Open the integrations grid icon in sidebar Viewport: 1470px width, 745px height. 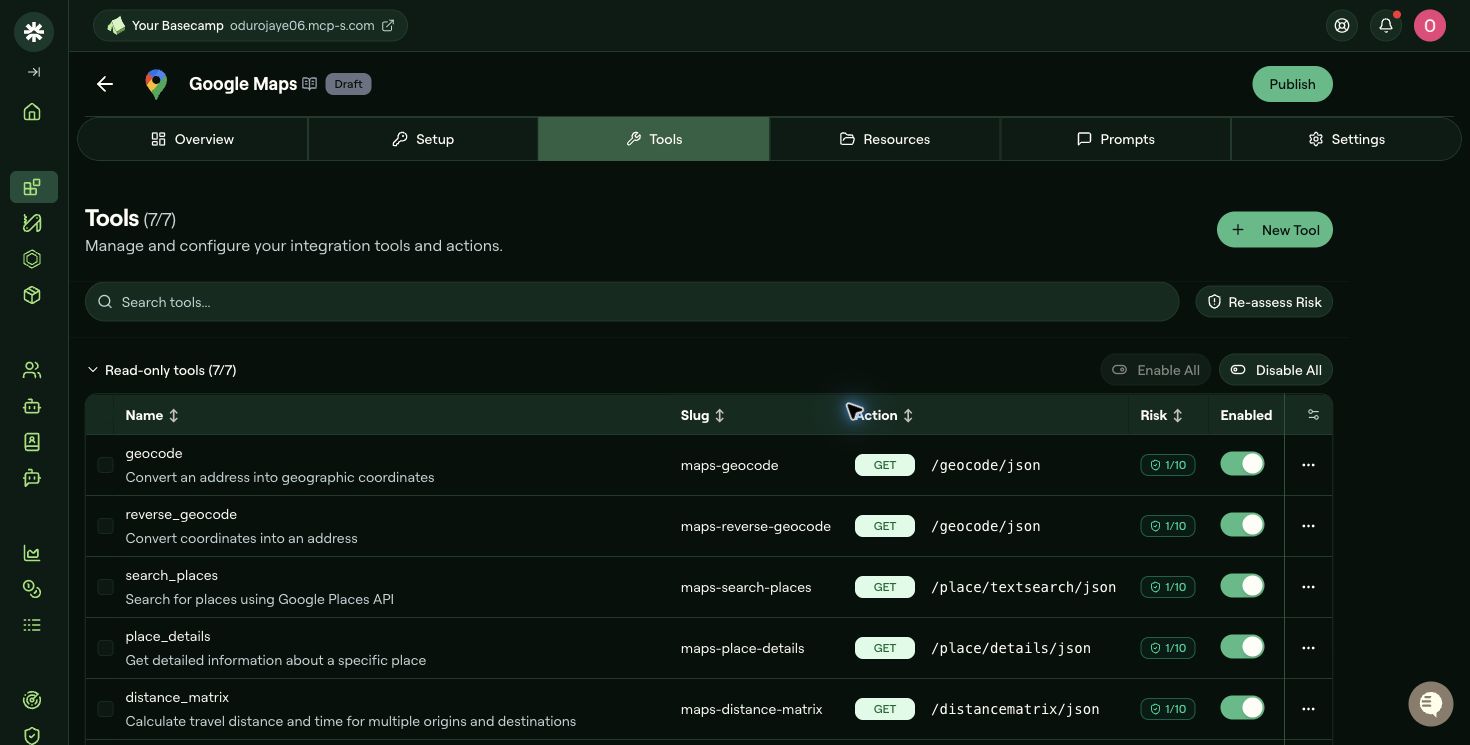[x=33, y=187]
